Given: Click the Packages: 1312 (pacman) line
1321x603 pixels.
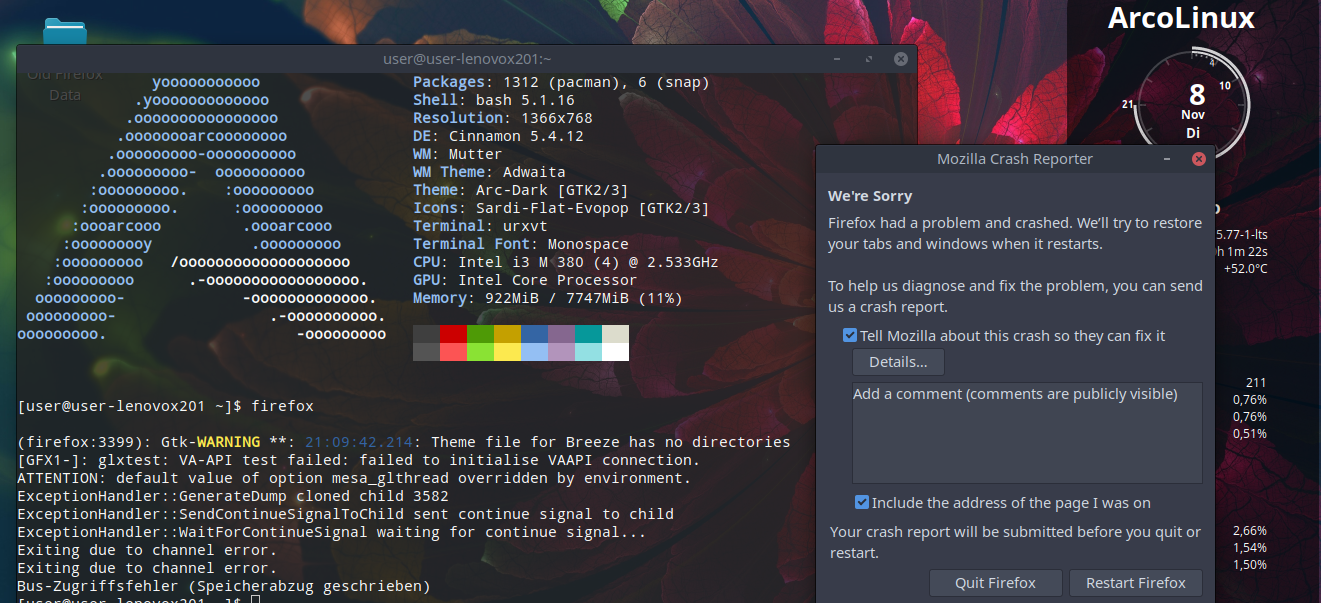Looking at the screenshot, I should click(561, 82).
